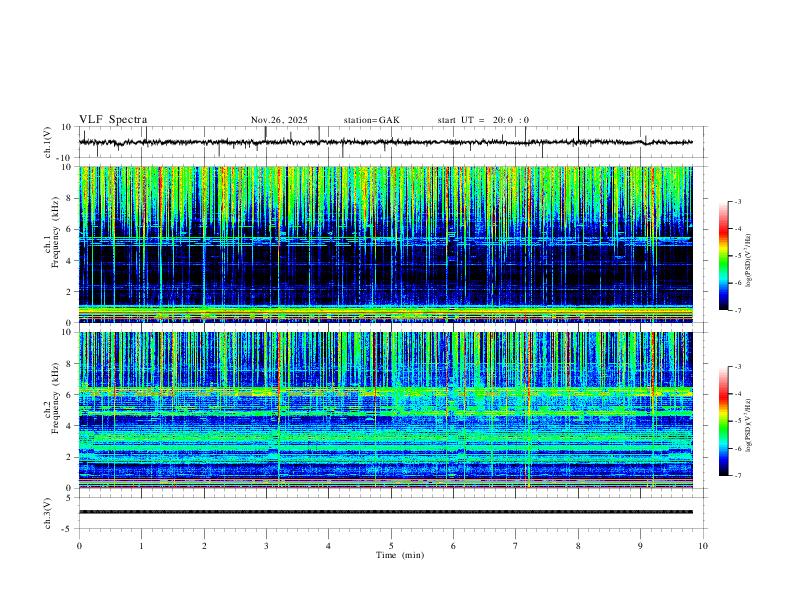Click inside the ch.2 spectrogram panel
792x612 pixels.
click(x=385, y=410)
